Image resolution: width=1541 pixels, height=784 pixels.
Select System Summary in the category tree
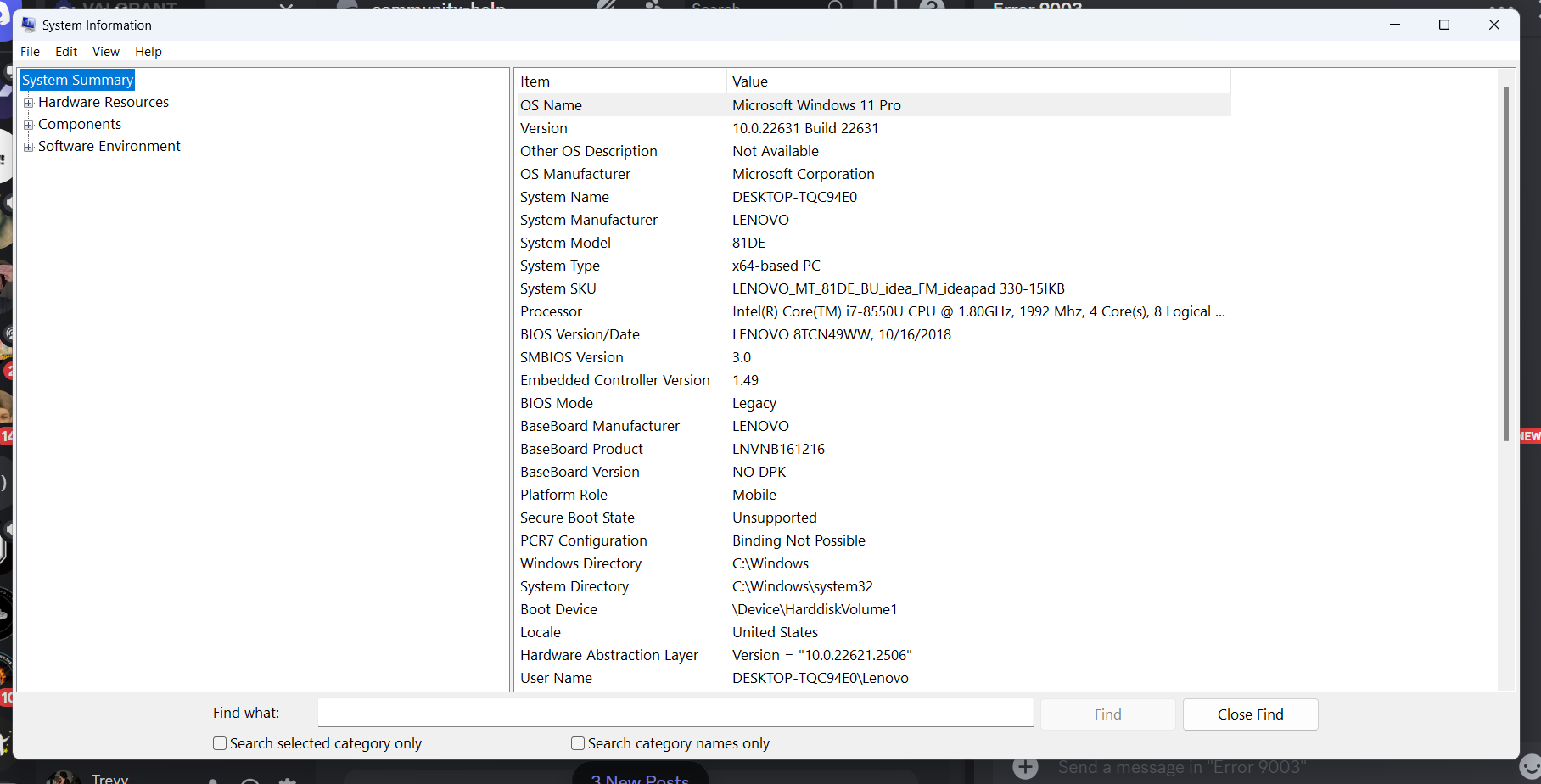[x=78, y=80]
